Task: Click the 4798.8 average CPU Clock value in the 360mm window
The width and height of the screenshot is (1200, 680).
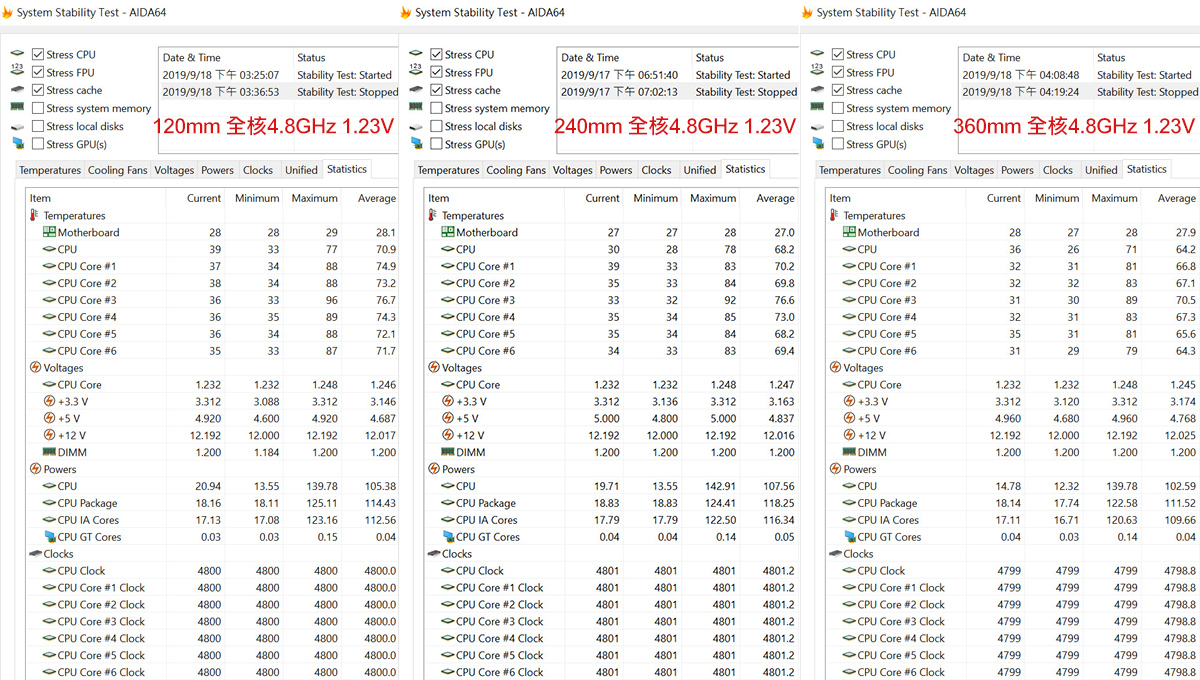Action: (1180, 570)
